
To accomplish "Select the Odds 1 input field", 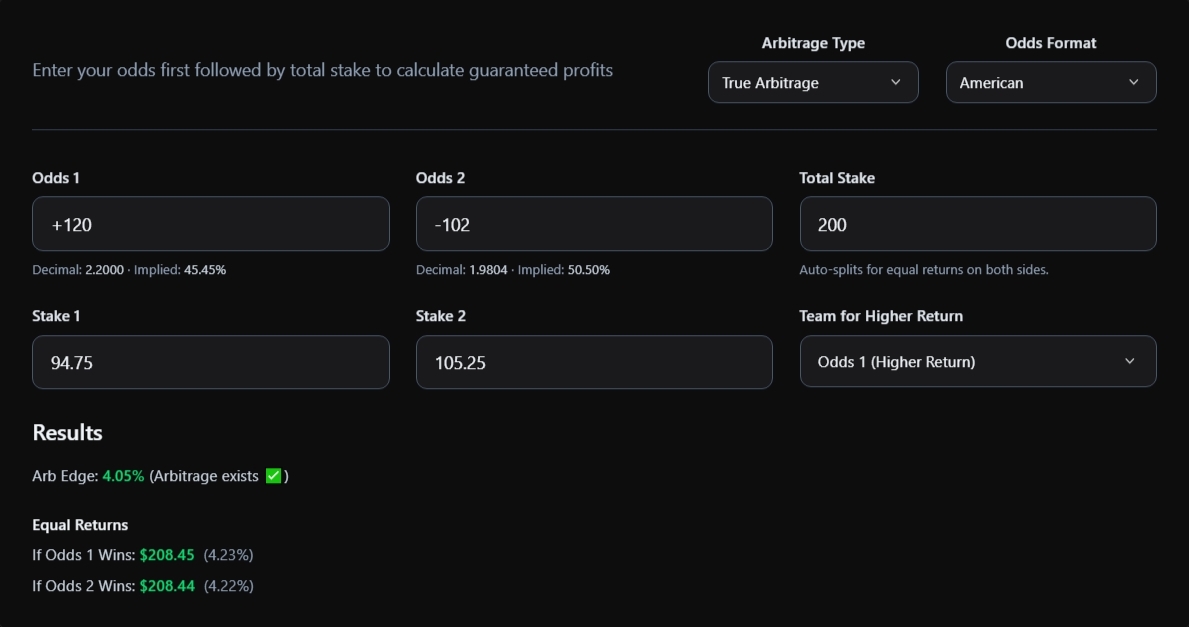I will [211, 223].
